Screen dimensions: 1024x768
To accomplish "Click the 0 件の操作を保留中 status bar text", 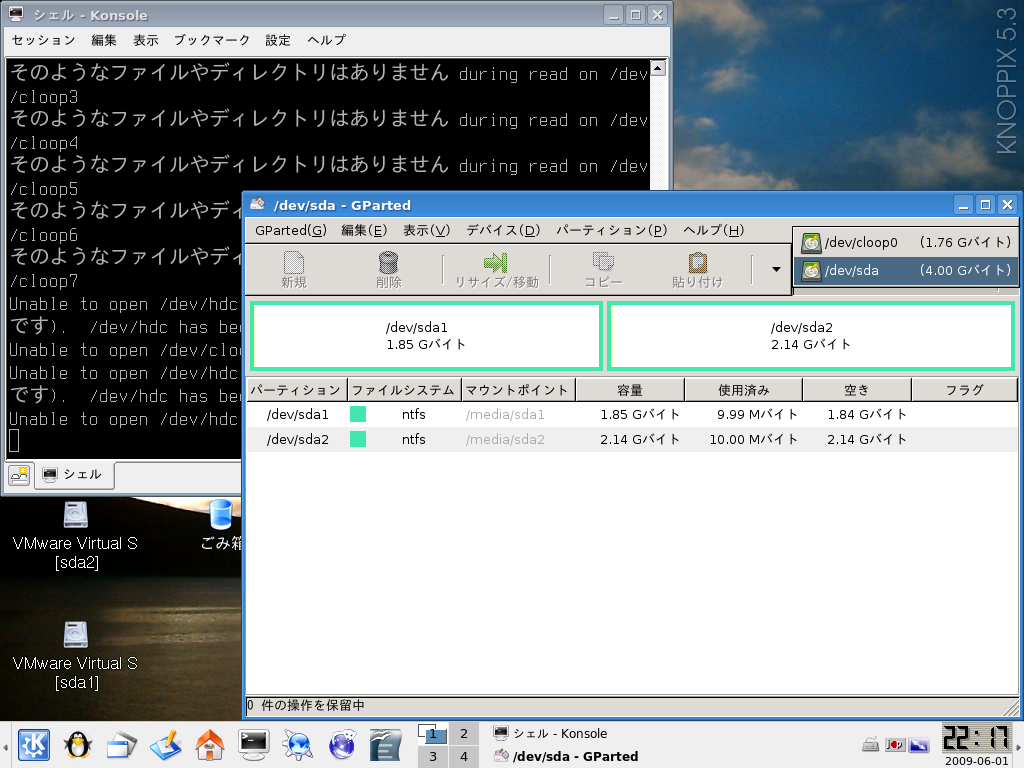I will tap(306, 705).
